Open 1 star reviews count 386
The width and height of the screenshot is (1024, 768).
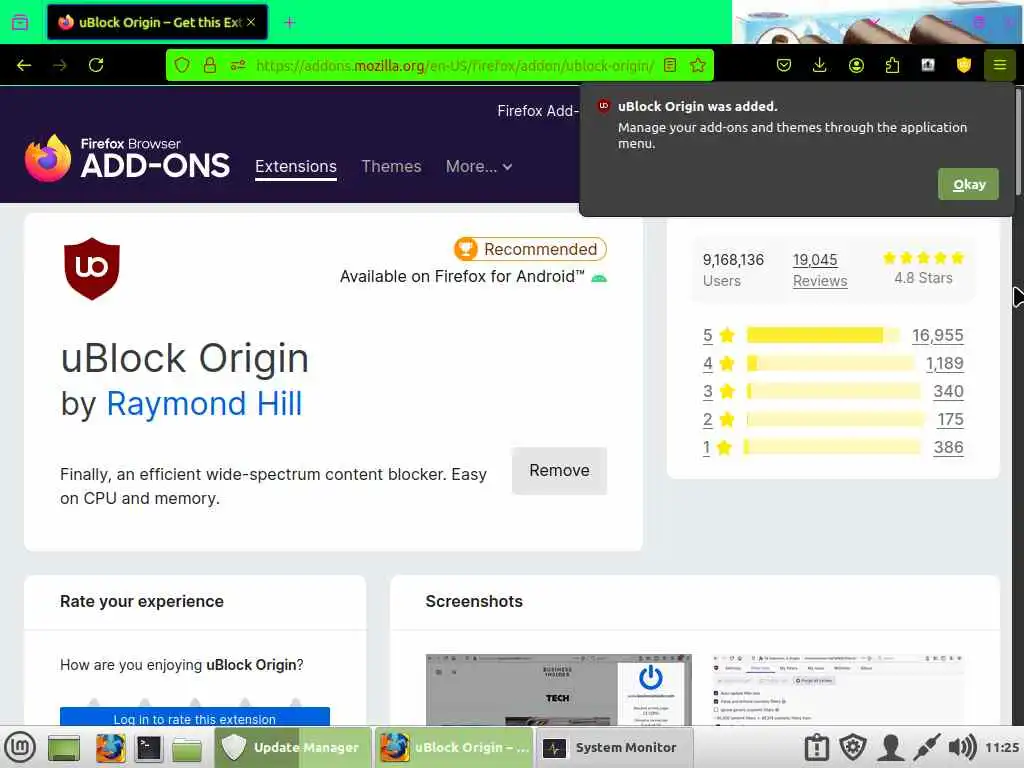[x=948, y=447]
